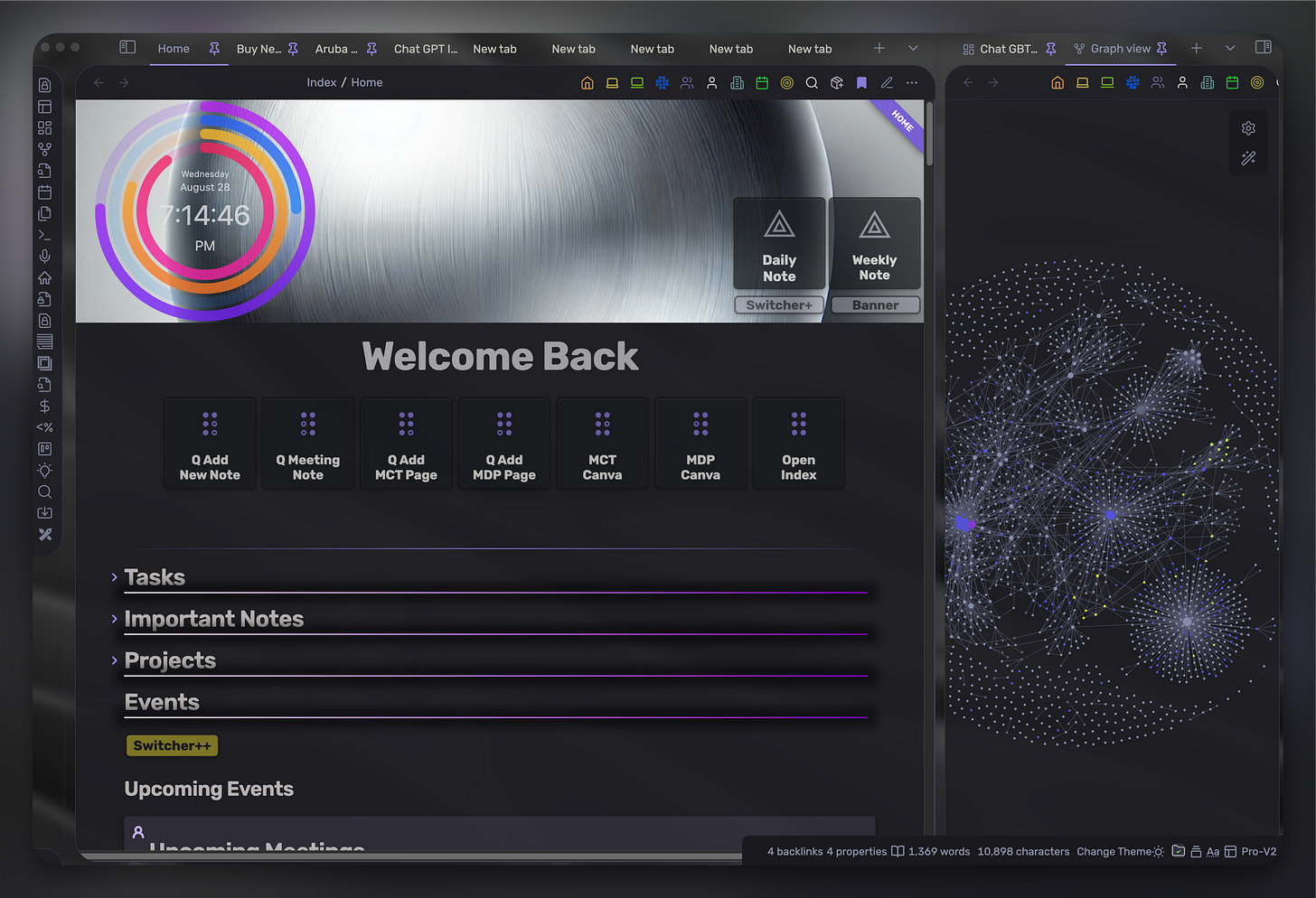Click the yellow laptop icon in Home pane toolbar
The height and width of the screenshot is (898, 1316).
tap(612, 83)
